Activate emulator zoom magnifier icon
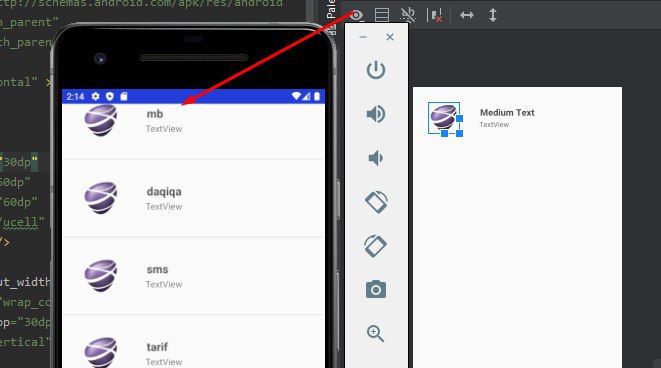Screen dimensions: 661x368 [x=375, y=333]
